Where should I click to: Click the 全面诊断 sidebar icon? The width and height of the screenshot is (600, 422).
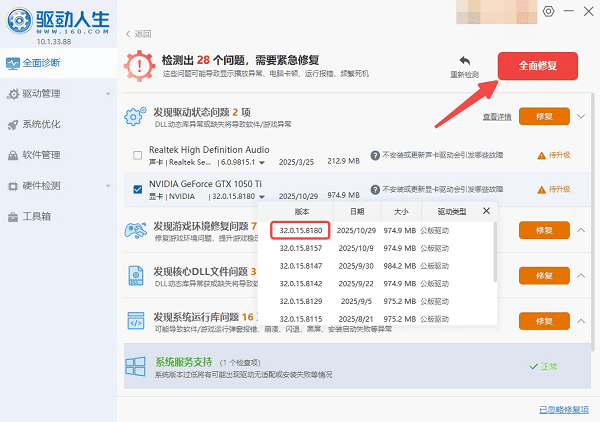pos(12,64)
